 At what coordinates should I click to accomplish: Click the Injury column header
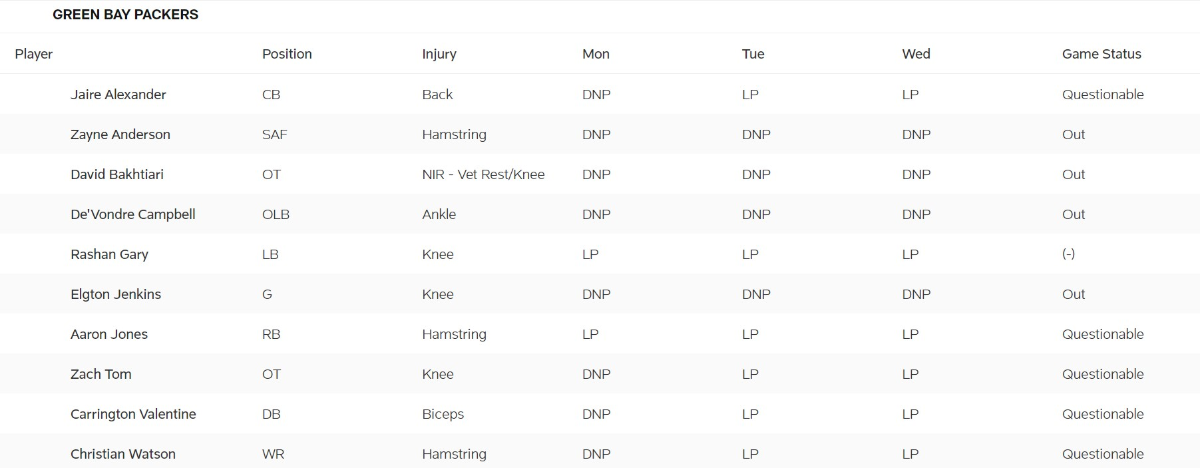click(439, 54)
